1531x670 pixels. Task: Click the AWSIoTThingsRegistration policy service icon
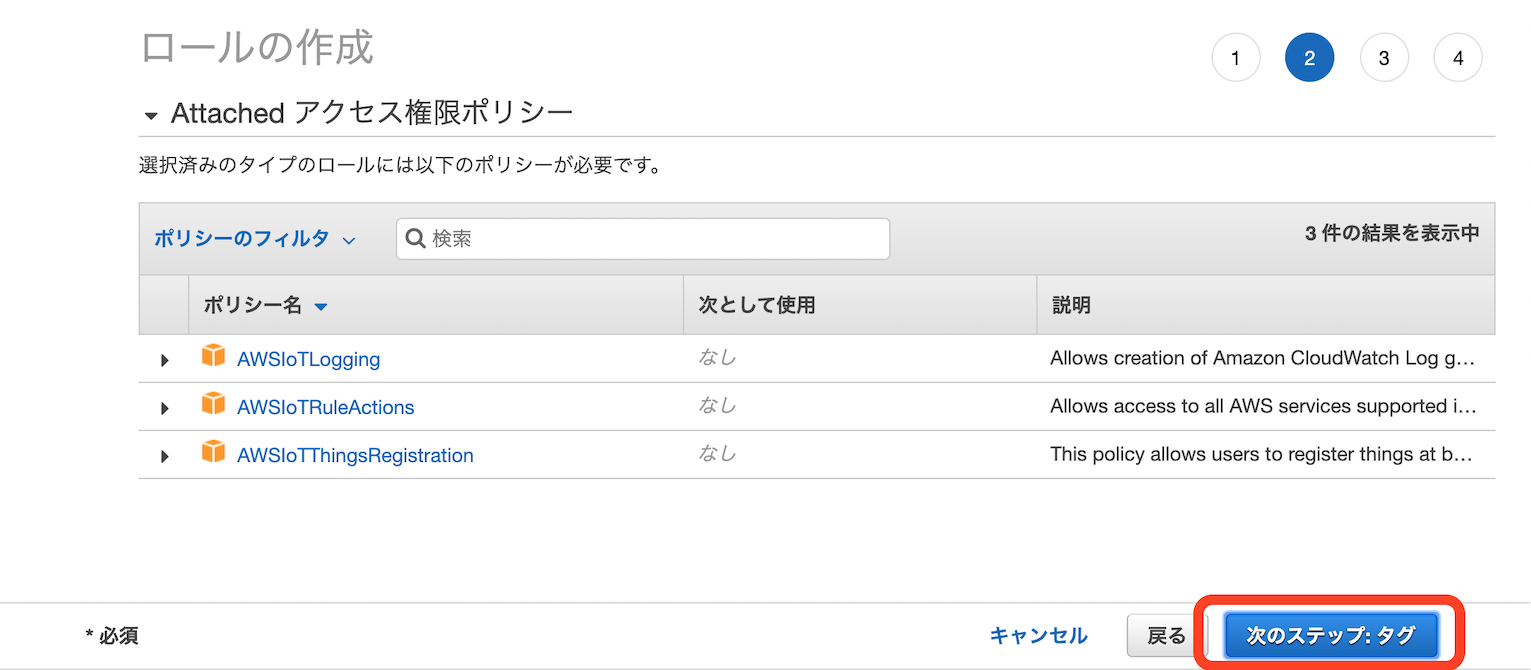click(214, 455)
